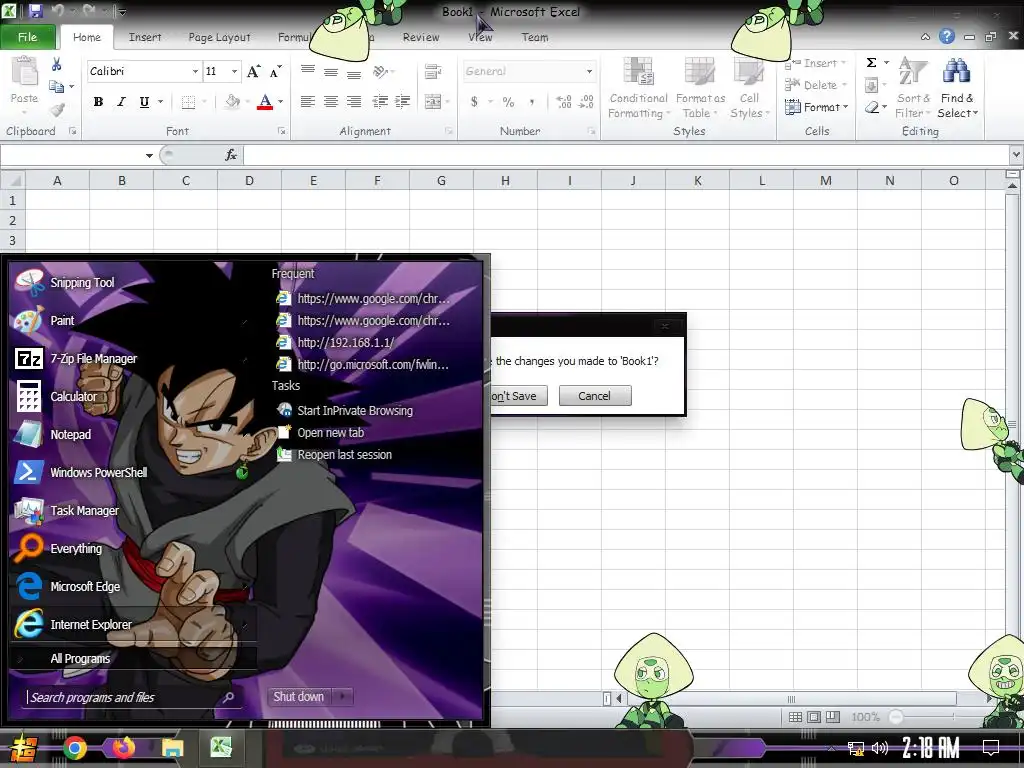Click the Format Painter brush
Image resolution: width=1024 pixels, height=768 pixels.
point(57,109)
